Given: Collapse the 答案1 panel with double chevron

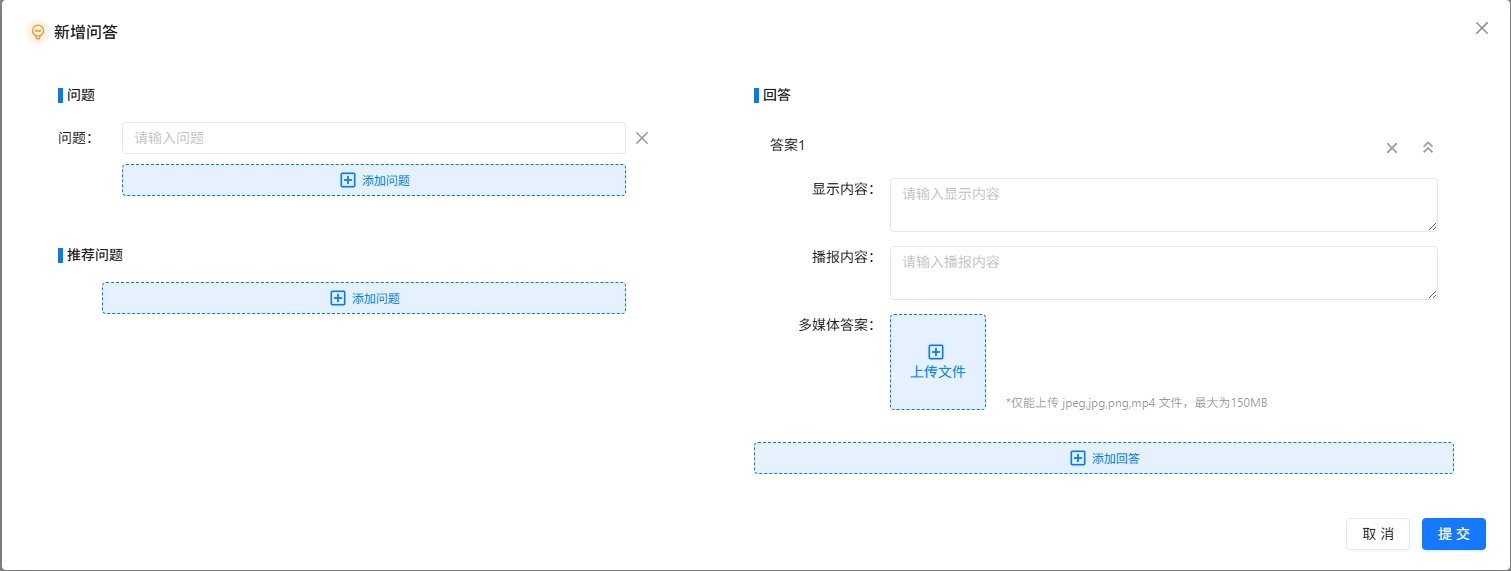Looking at the screenshot, I should [x=1428, y=148].
